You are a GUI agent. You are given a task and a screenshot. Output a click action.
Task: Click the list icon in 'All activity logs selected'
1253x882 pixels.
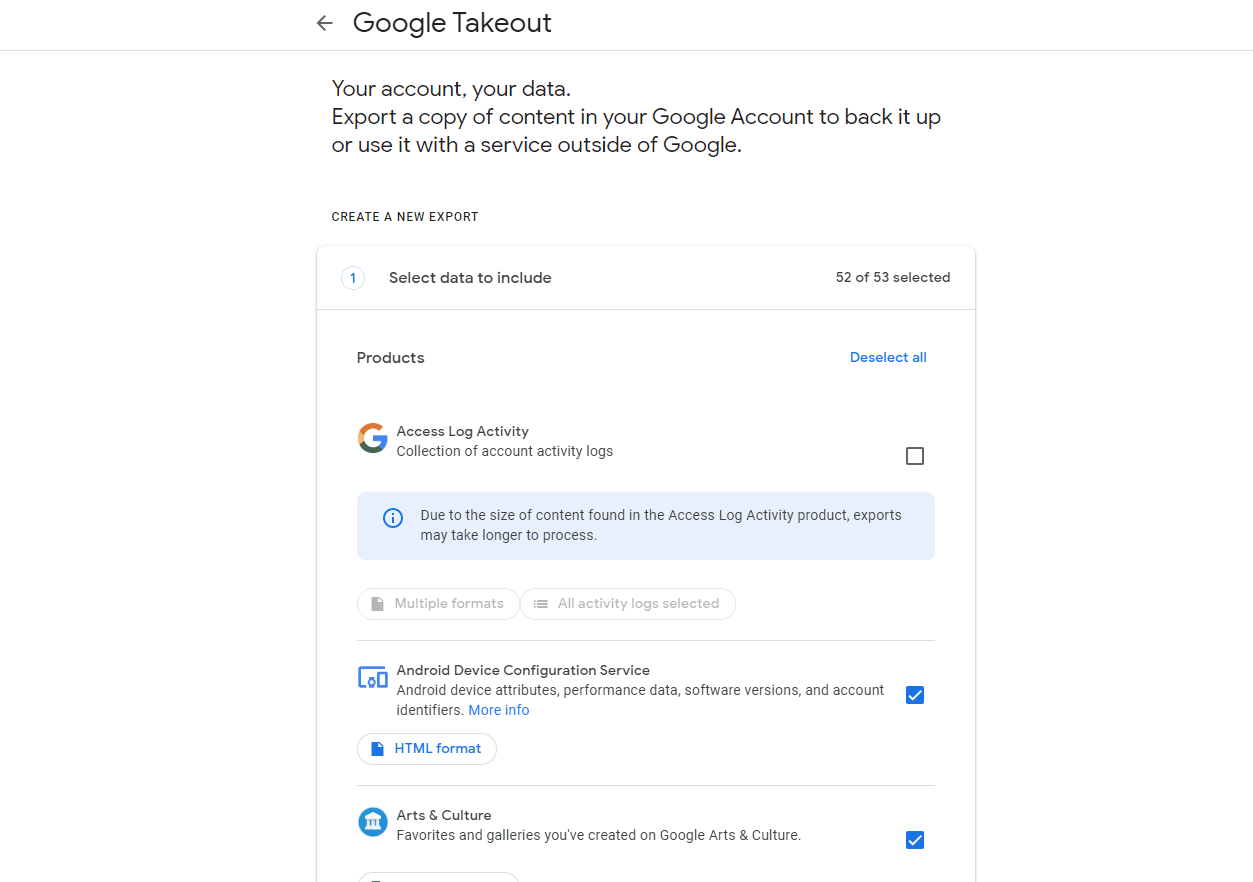pyautogui.click(x=541, y=603)
